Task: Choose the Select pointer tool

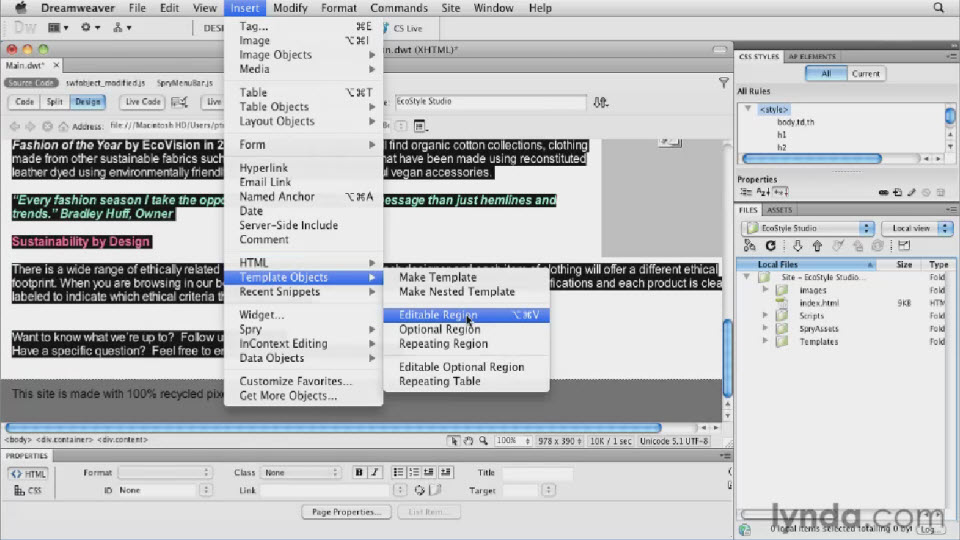Action: pos(454,441)
